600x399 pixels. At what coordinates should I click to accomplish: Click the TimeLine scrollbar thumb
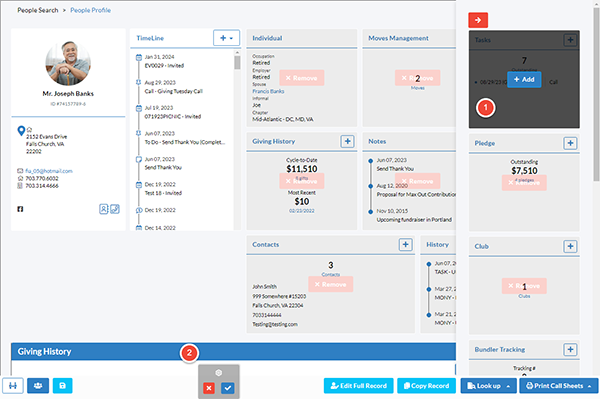point(237,62)
